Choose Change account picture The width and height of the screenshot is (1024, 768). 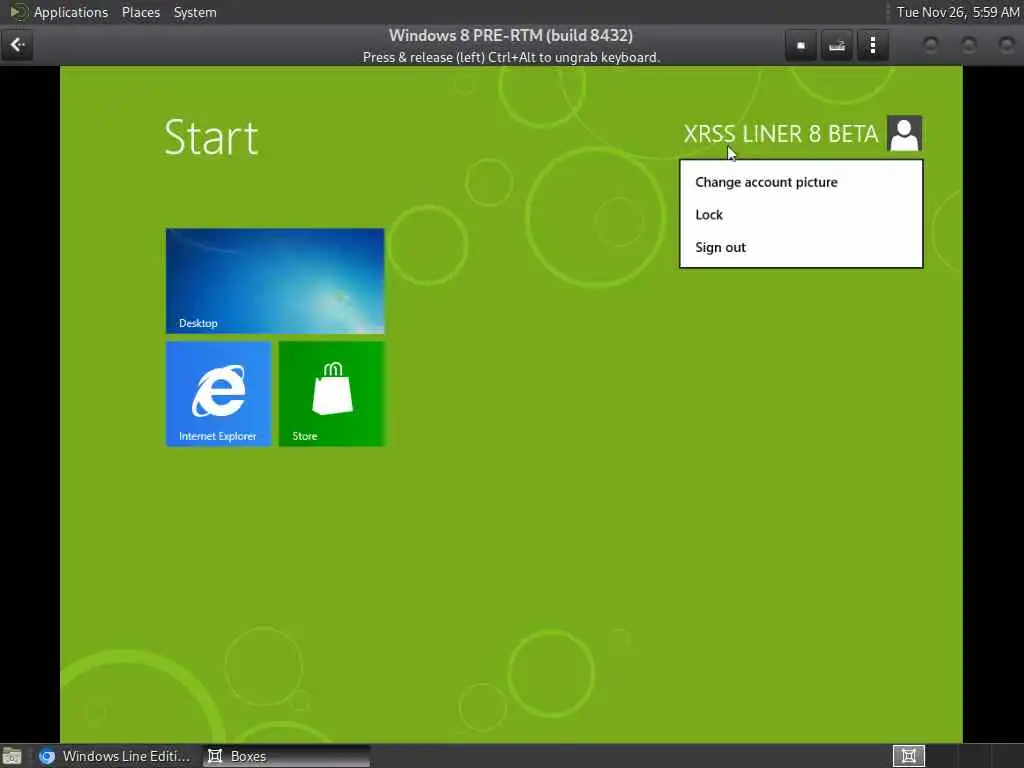(x=766, y=182)
